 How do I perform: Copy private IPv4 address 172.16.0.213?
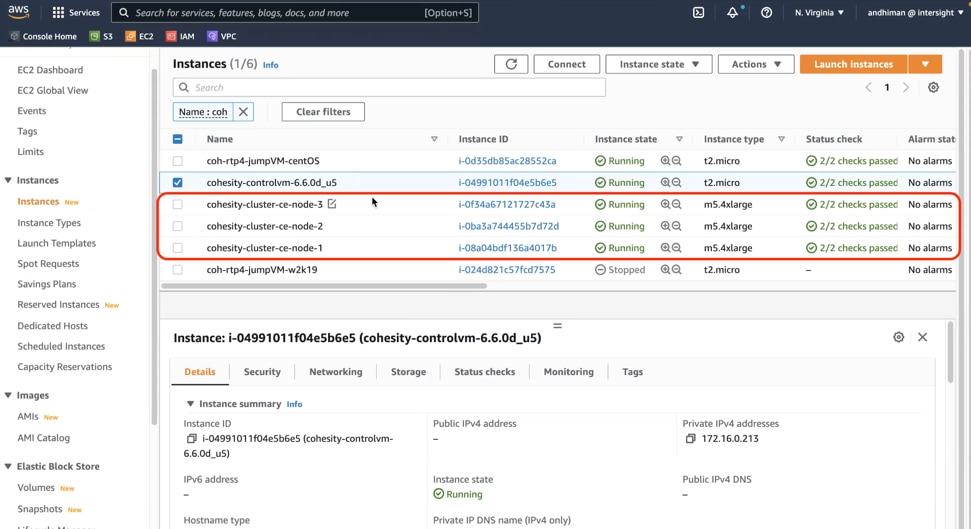(690, 439)
